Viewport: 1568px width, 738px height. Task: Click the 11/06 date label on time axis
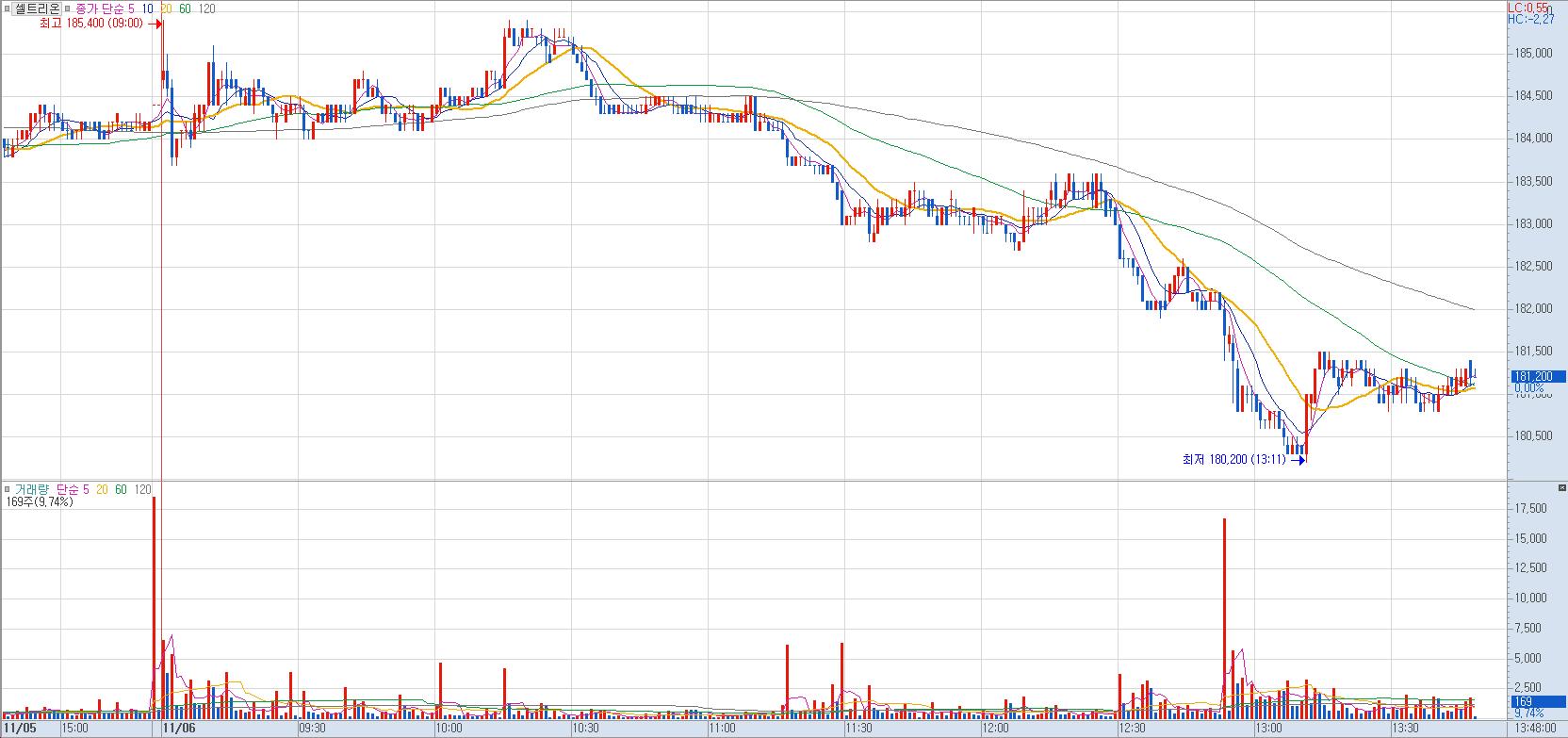[x=178, y=728]
